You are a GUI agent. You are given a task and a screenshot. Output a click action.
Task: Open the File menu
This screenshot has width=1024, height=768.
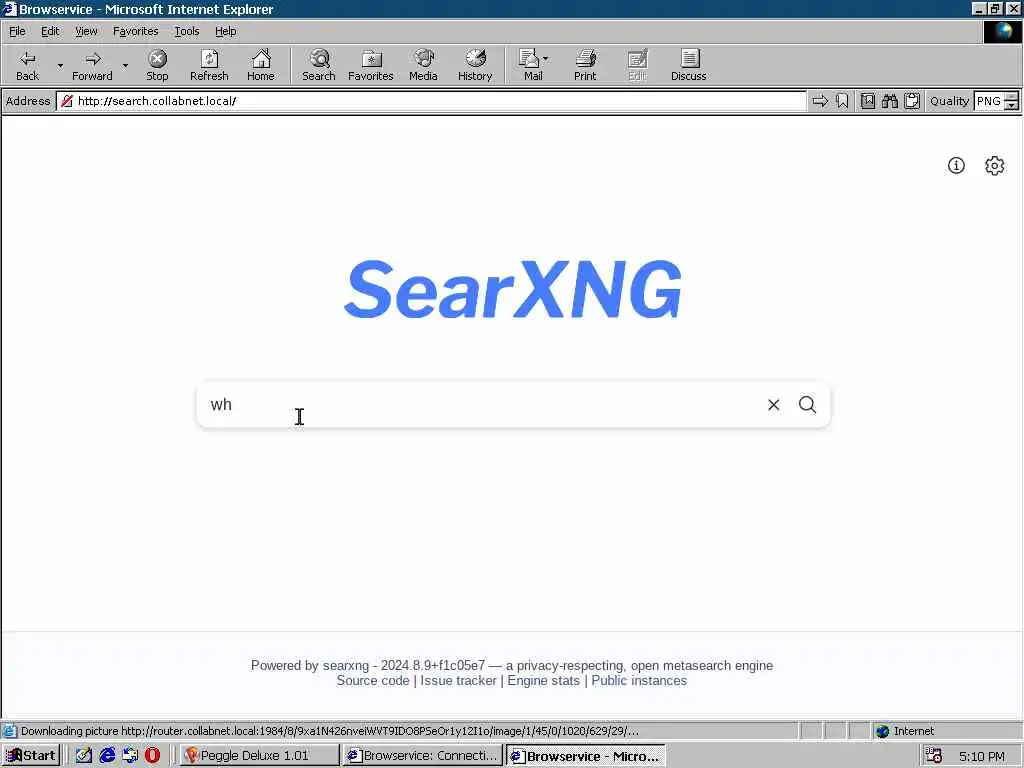17,31
